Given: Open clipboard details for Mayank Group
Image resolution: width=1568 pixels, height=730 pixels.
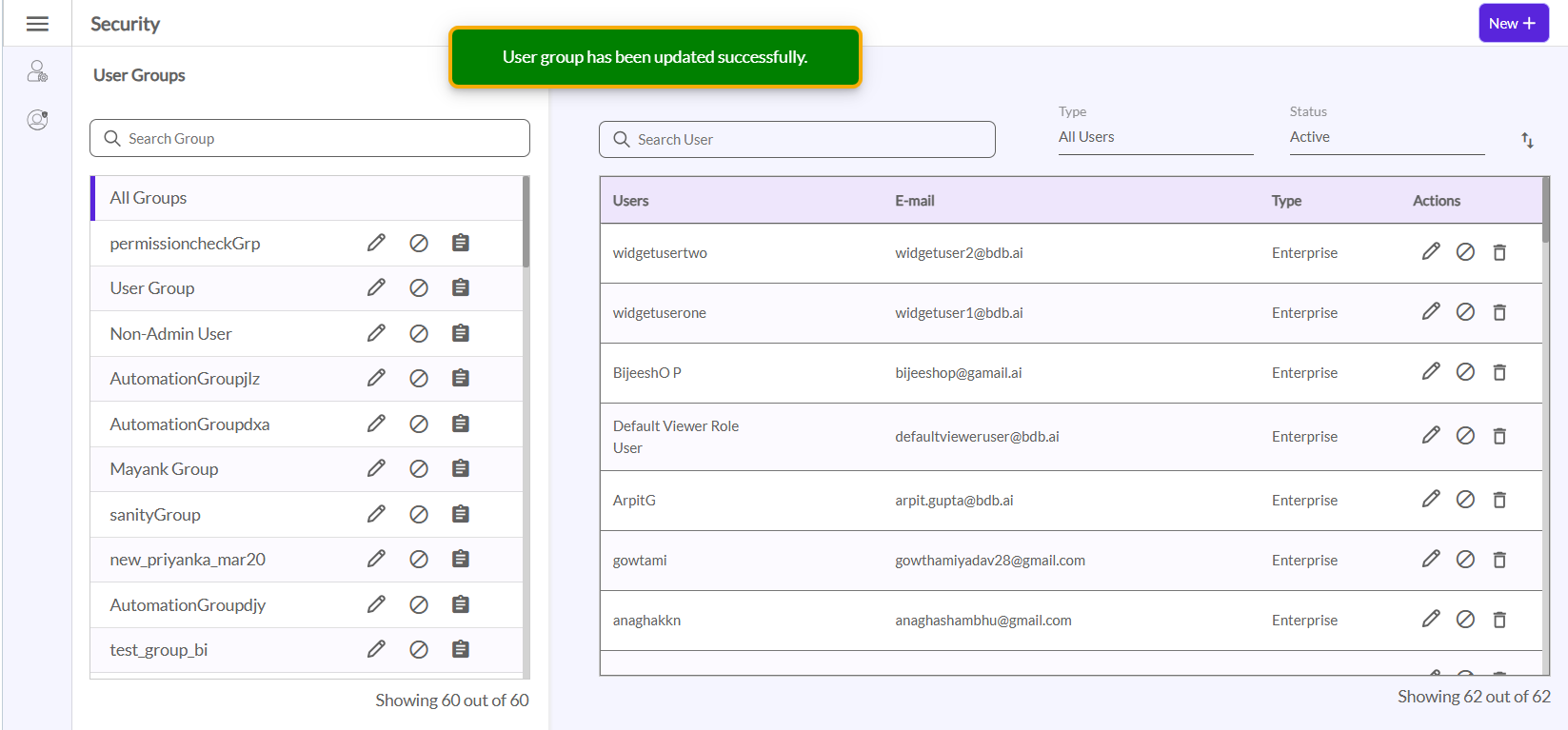Looking at the screenshot, I should pyautogui.click(x=461, y=468).
